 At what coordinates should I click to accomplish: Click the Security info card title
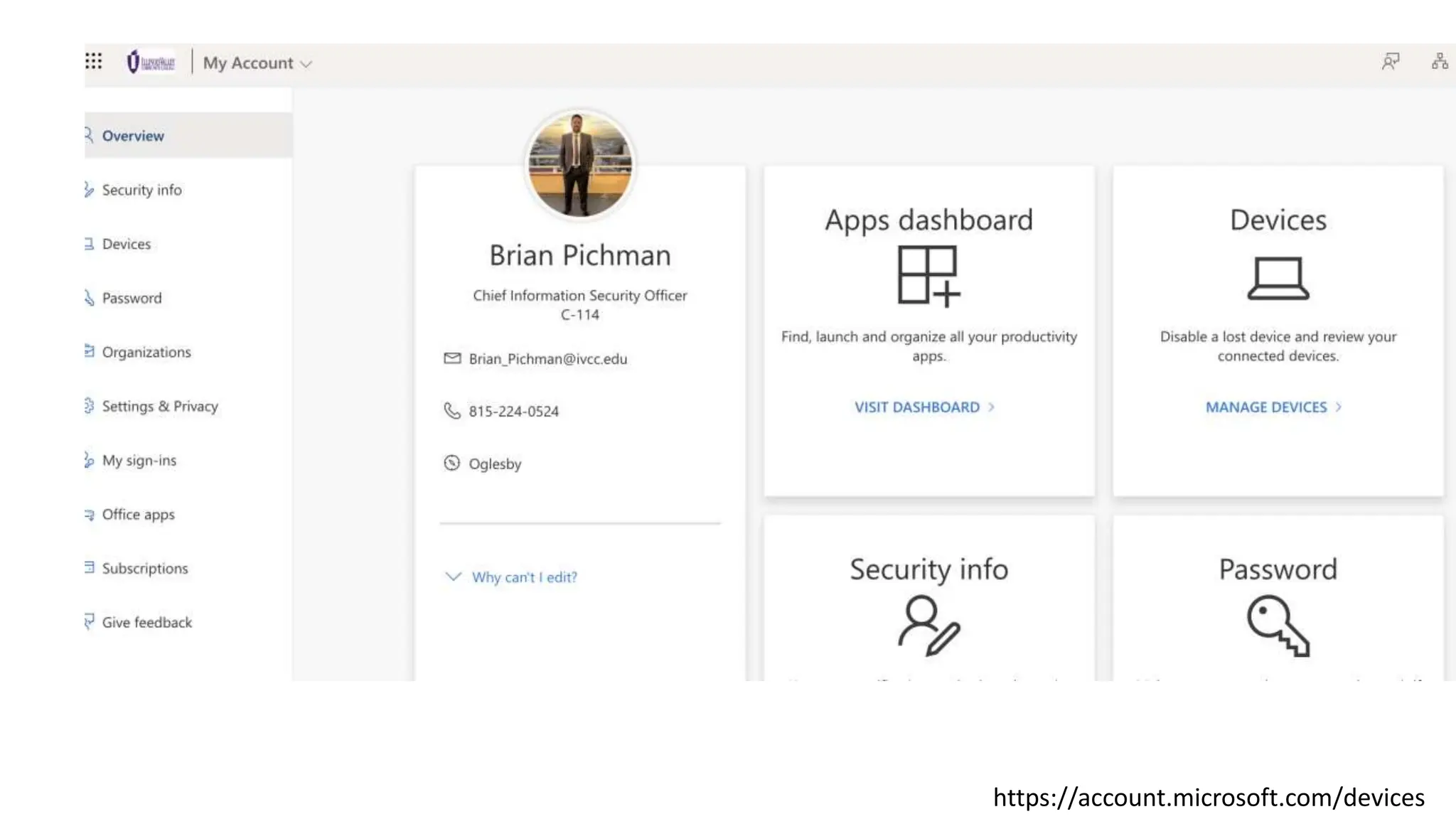tap(929, 569)
